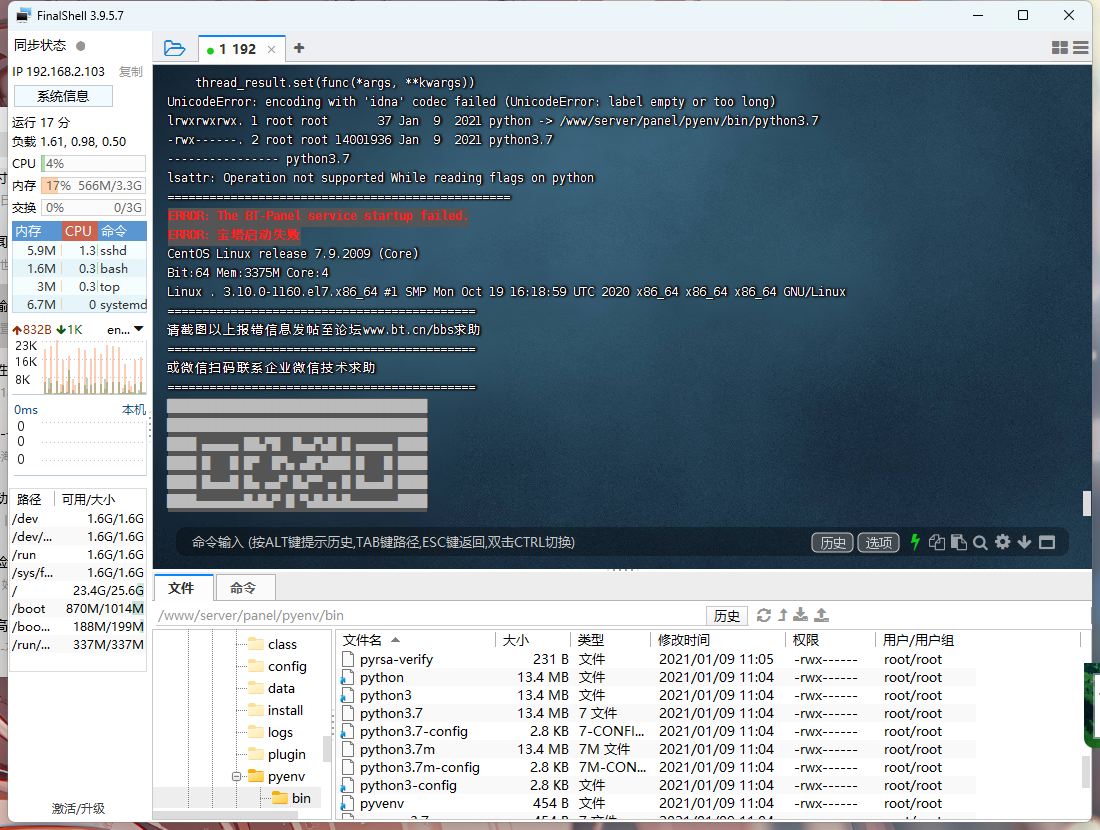
Task: Switch to the 文件 tab
Action: [182, 588]
